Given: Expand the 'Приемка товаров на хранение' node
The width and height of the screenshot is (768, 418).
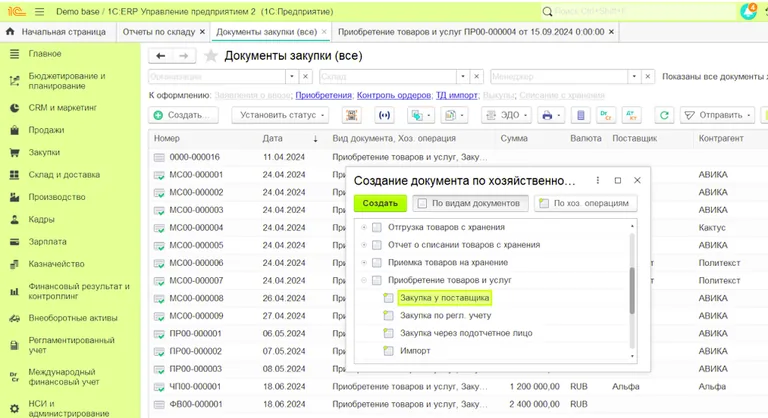Looking at the screenshot, I should coord(363,262).
